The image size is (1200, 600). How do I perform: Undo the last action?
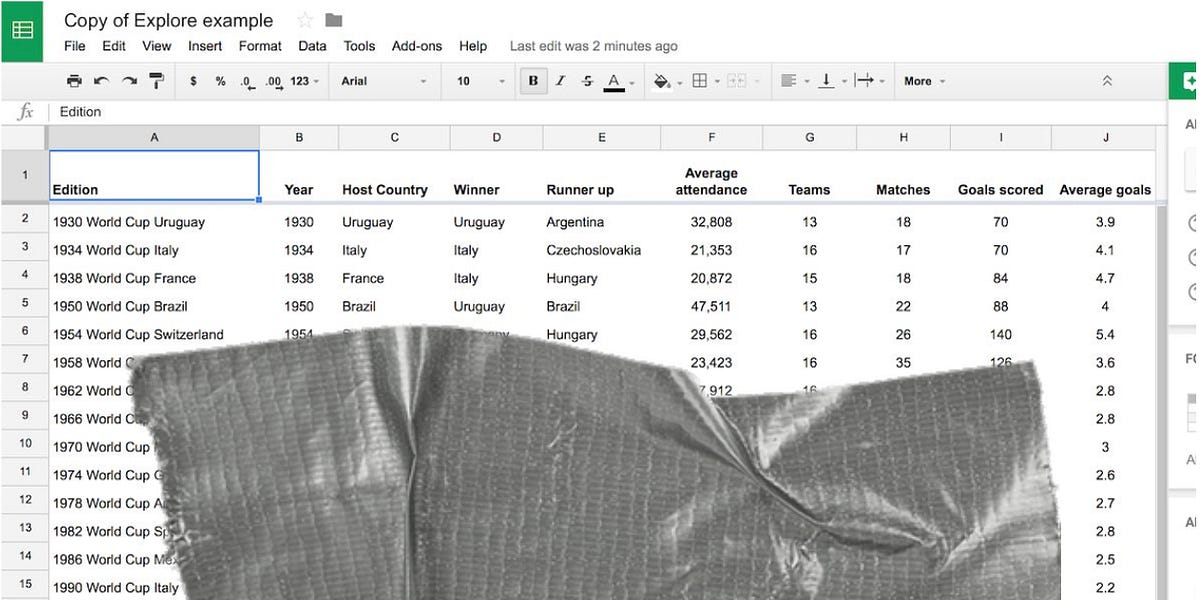pos(101,81)
